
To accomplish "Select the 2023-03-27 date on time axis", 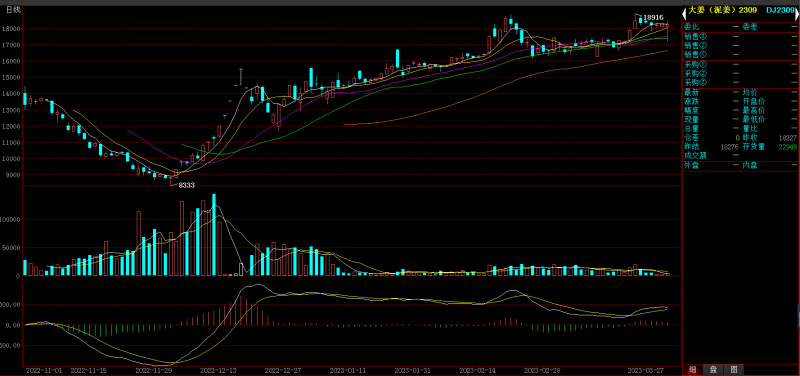I will (644, 370).
